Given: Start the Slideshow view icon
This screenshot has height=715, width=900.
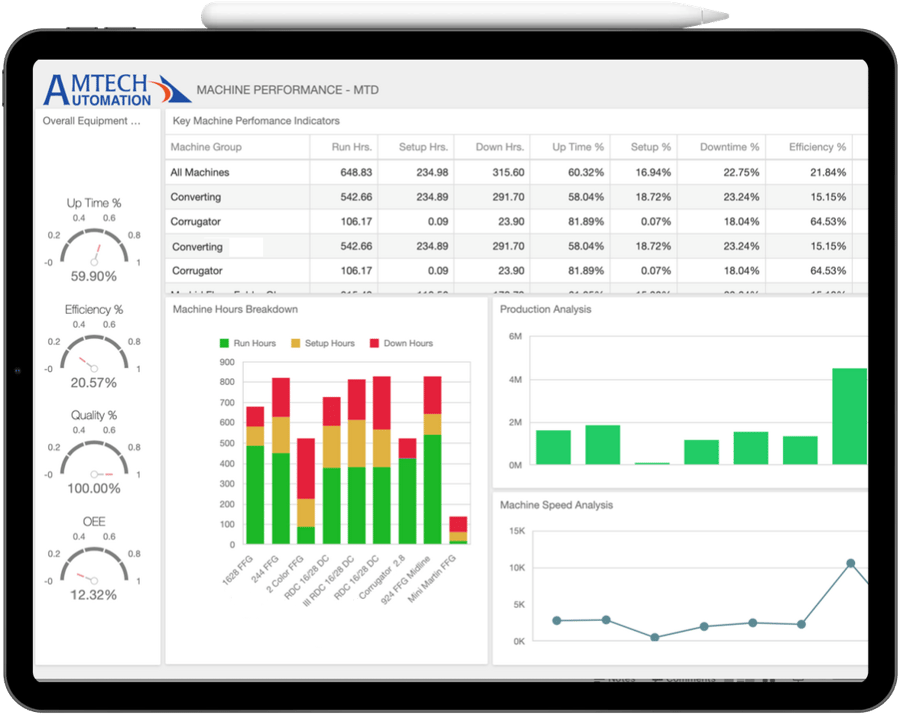Looking at the screenshot, I should (770, 678).
